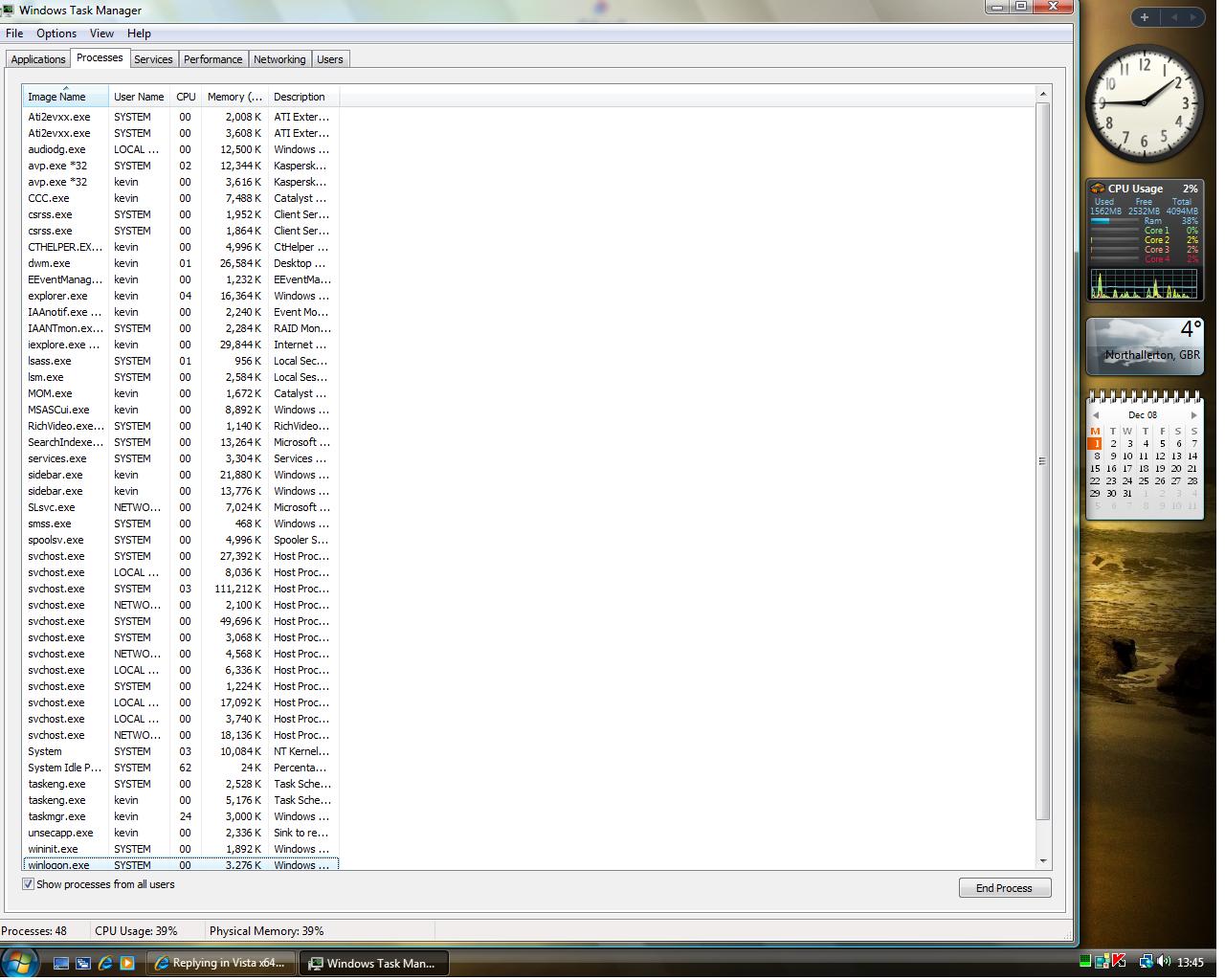Switch to the Networking tab

click(279, 59)
